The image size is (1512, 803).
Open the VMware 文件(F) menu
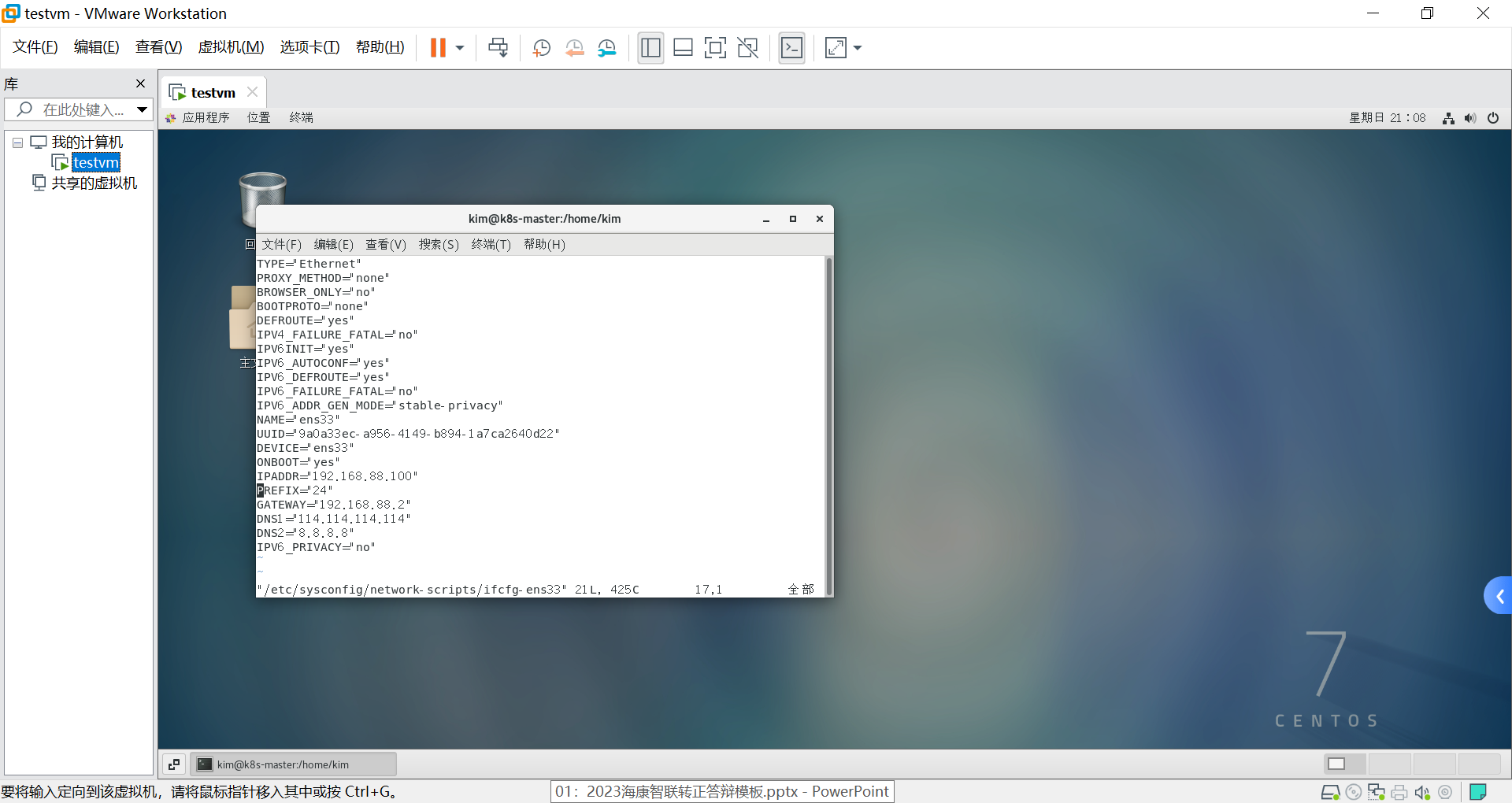35,47
